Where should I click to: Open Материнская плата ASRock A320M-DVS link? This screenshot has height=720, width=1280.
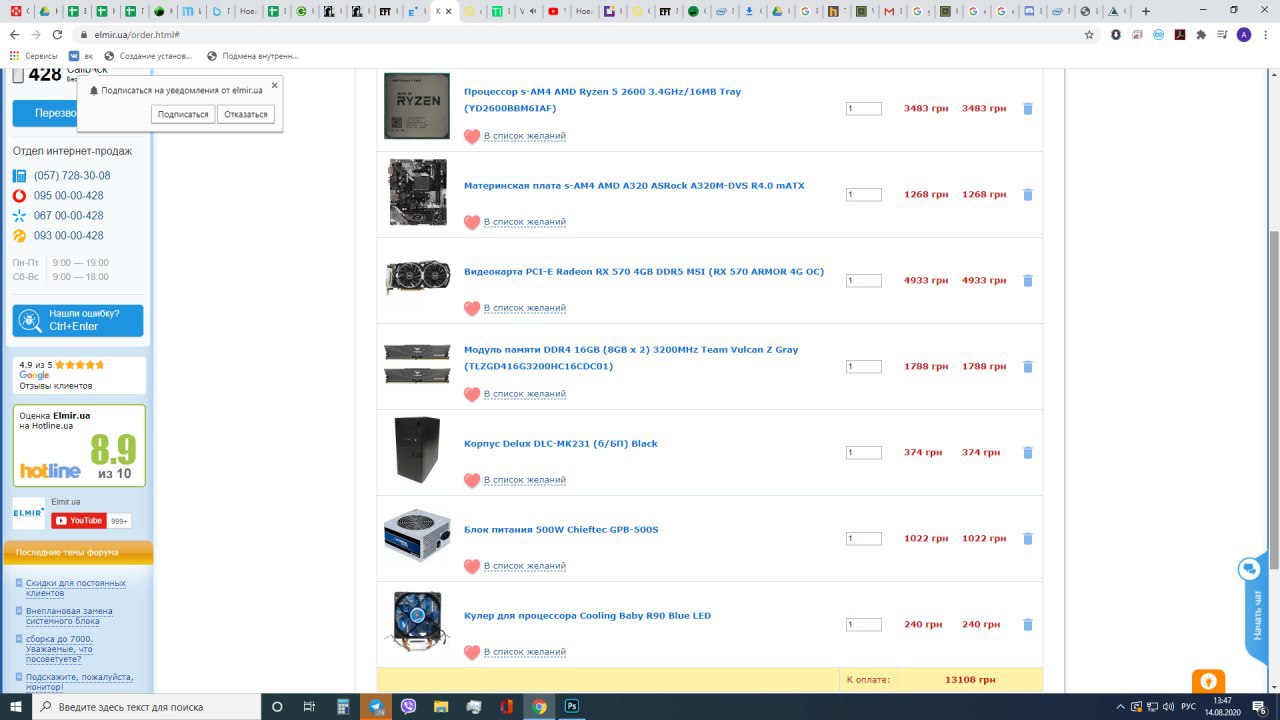(634, 186)
